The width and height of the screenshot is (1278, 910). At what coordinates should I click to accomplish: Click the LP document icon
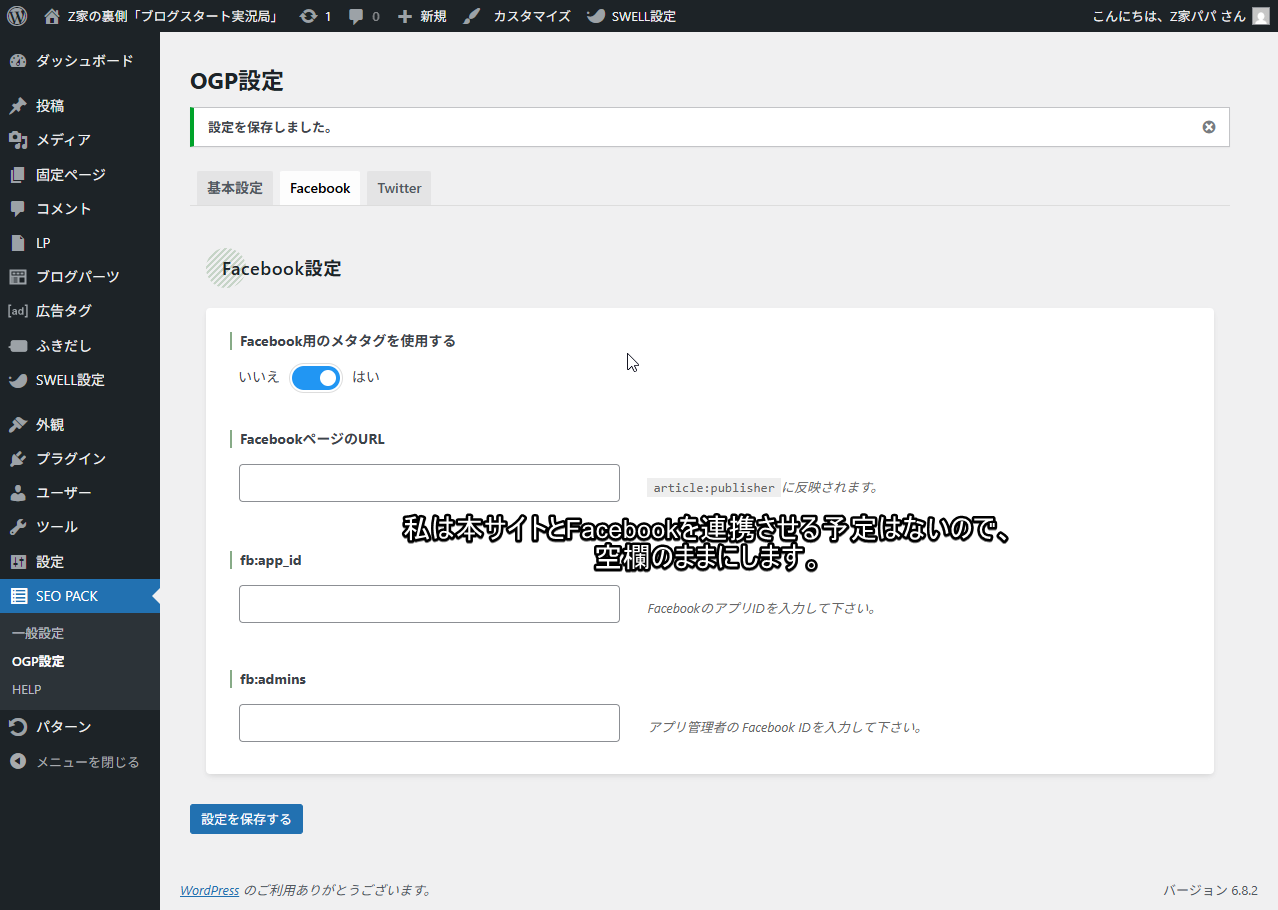[17, 243]
